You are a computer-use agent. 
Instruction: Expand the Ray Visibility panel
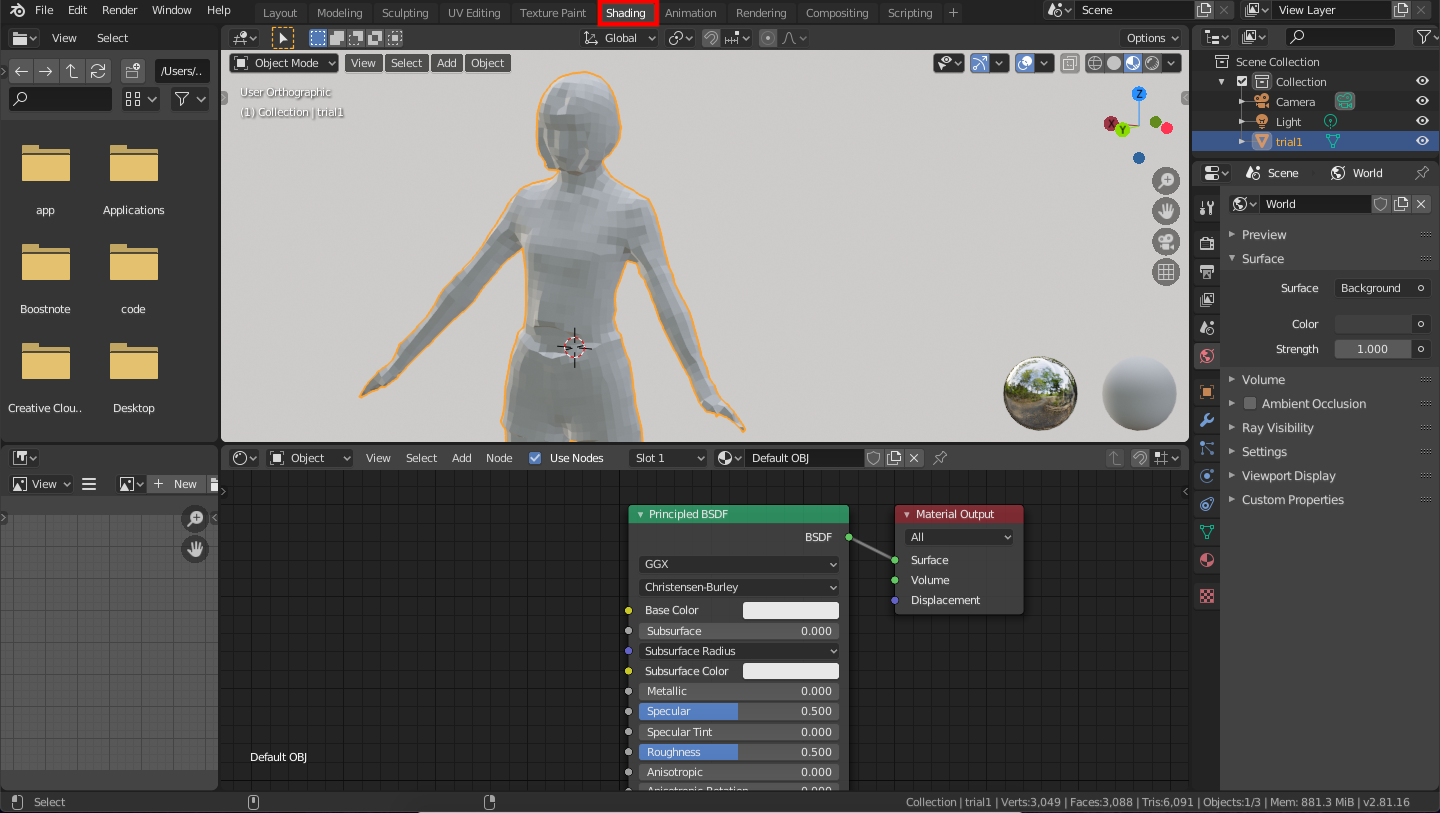[x=1277, y=428]
